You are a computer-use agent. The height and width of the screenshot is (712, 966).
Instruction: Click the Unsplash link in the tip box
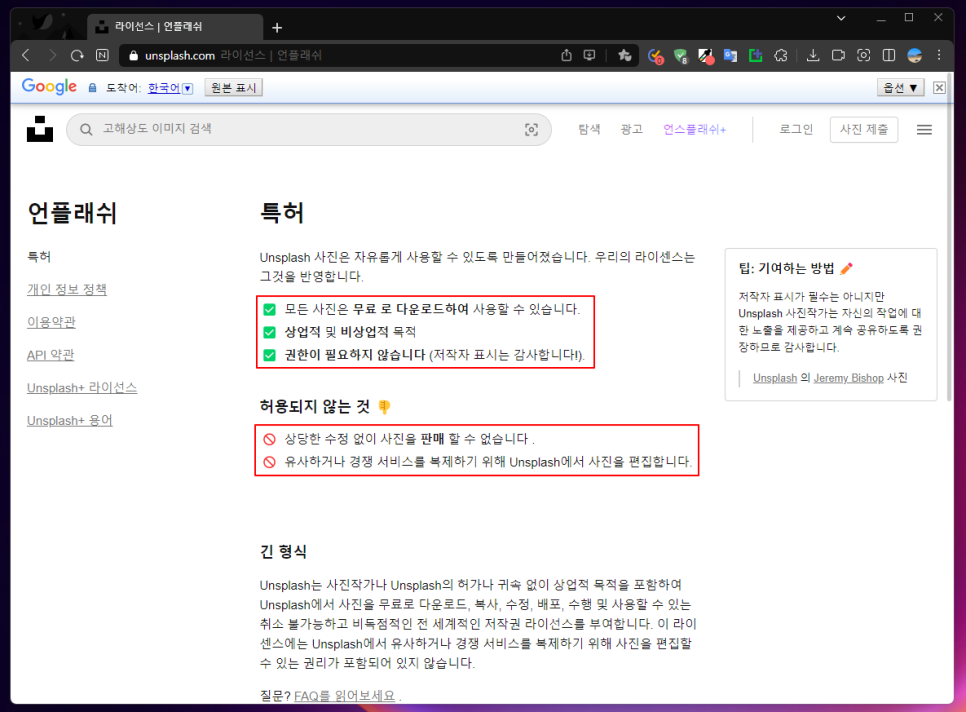[x=775, y=378]
